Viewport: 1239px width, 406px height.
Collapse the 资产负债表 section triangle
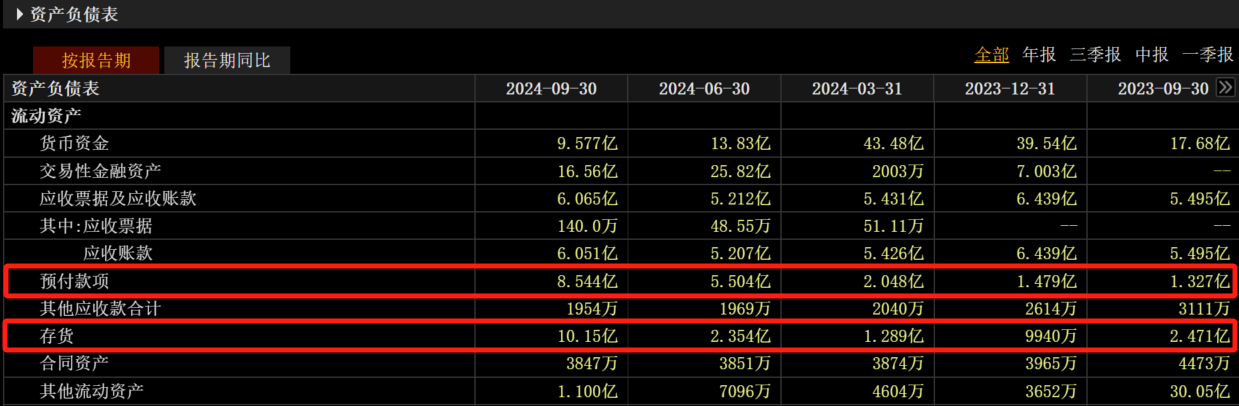(20, 14)
